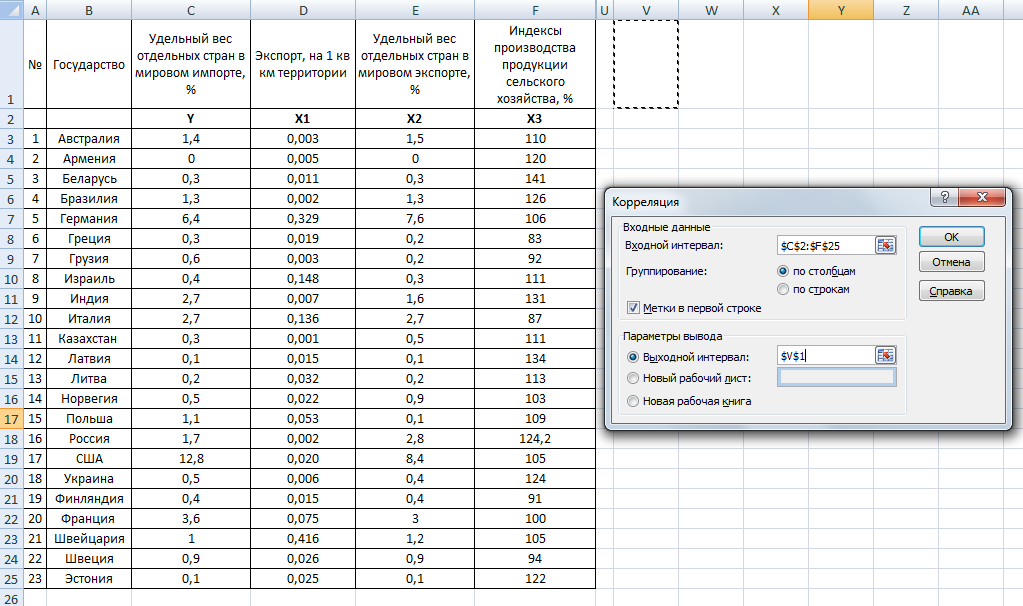Click the Отмена button

coord(951,262)
